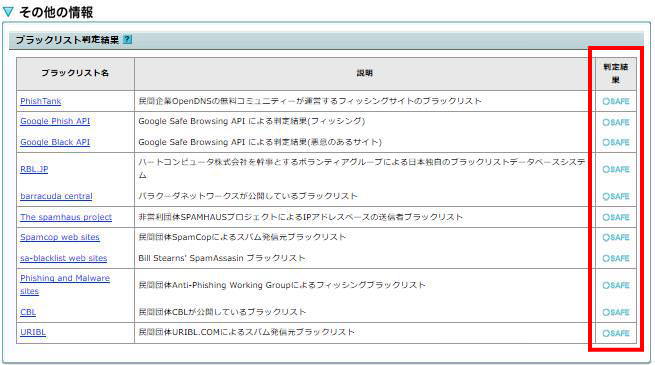Click the Anti-Phishing Working Group description
Image resolution: width=655 pixels, height=365 pixels.
282,285
